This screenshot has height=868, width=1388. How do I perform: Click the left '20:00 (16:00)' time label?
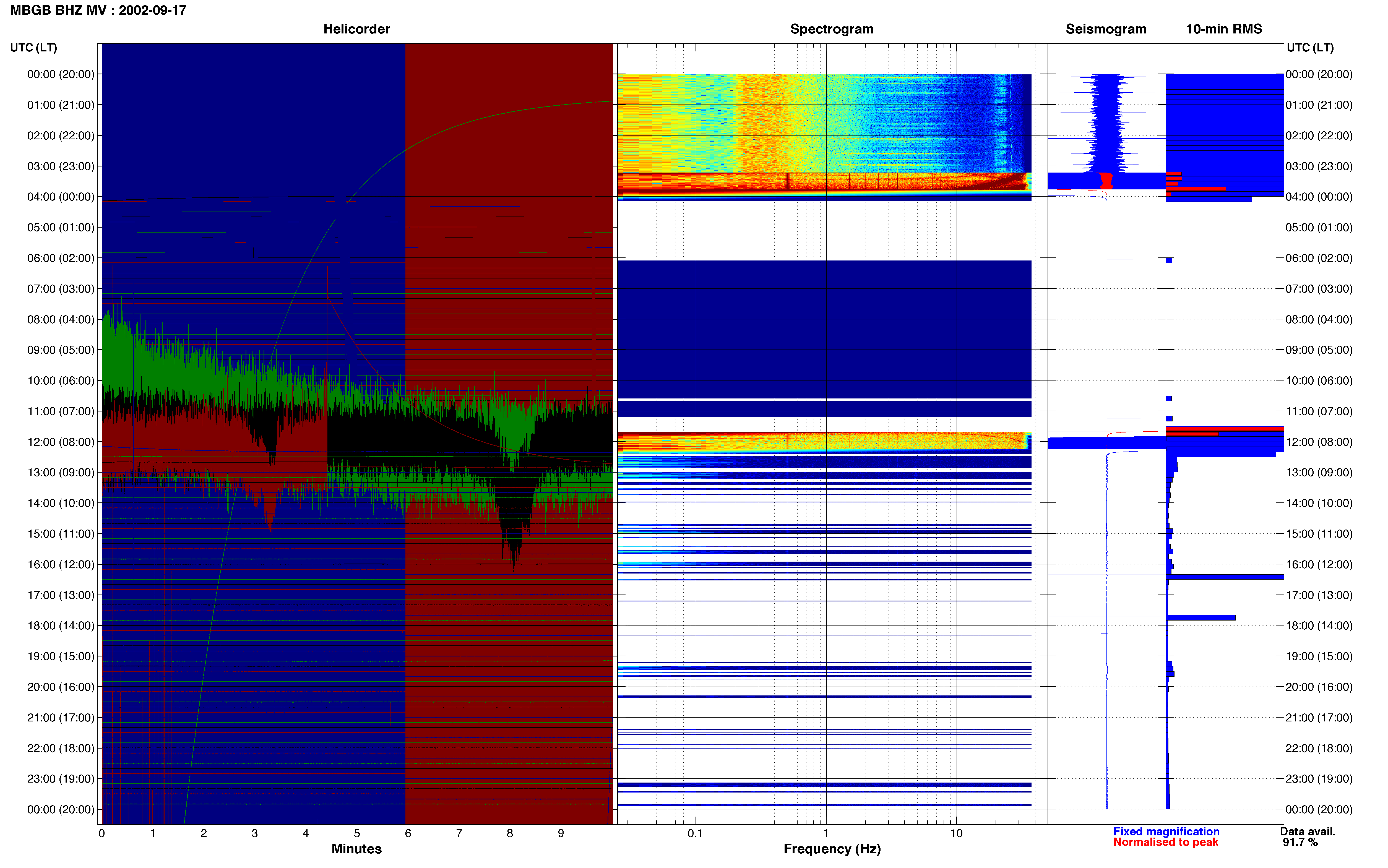coord(61,687)
